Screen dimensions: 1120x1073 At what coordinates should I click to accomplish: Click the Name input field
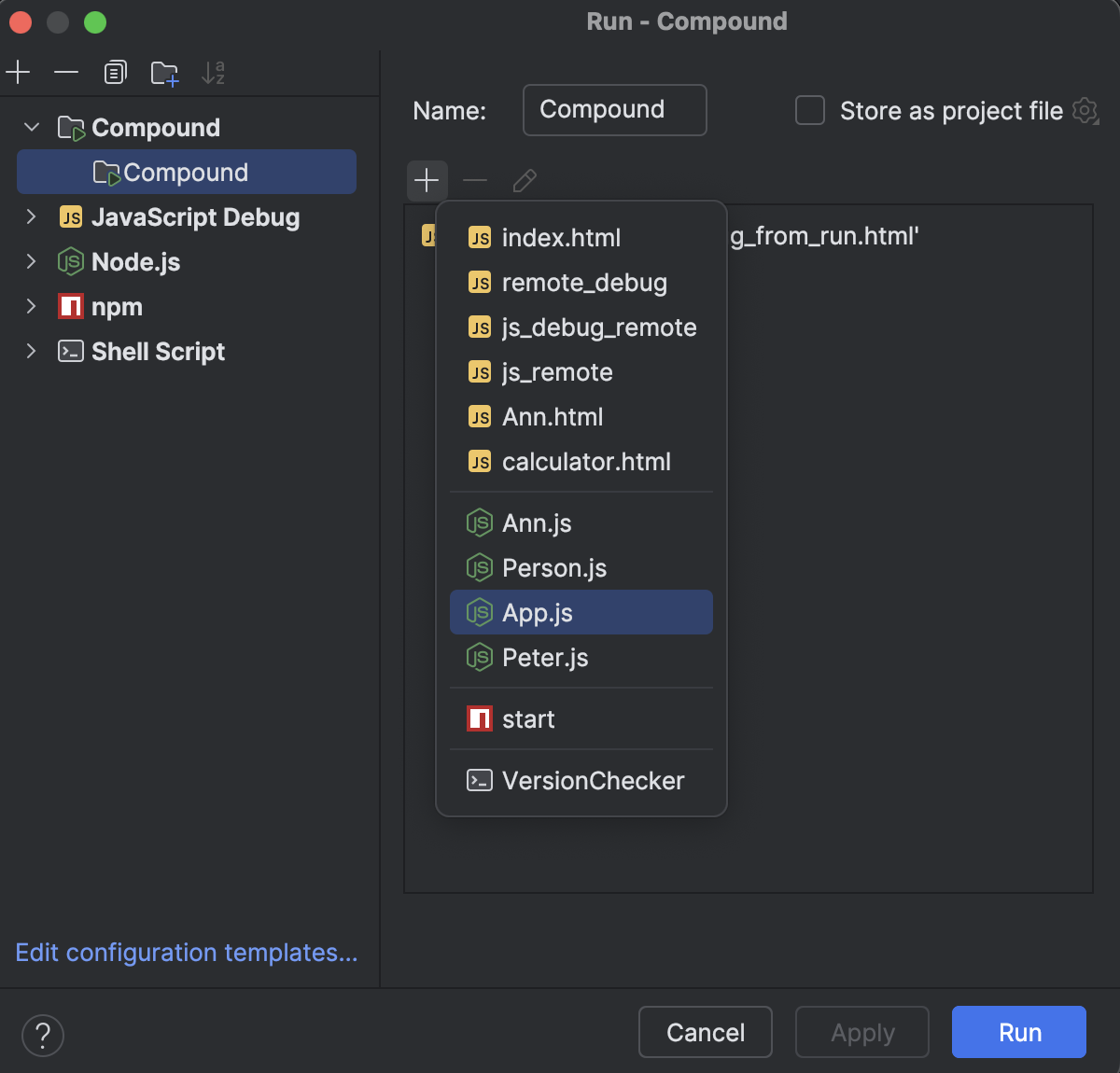pos(614,110)
